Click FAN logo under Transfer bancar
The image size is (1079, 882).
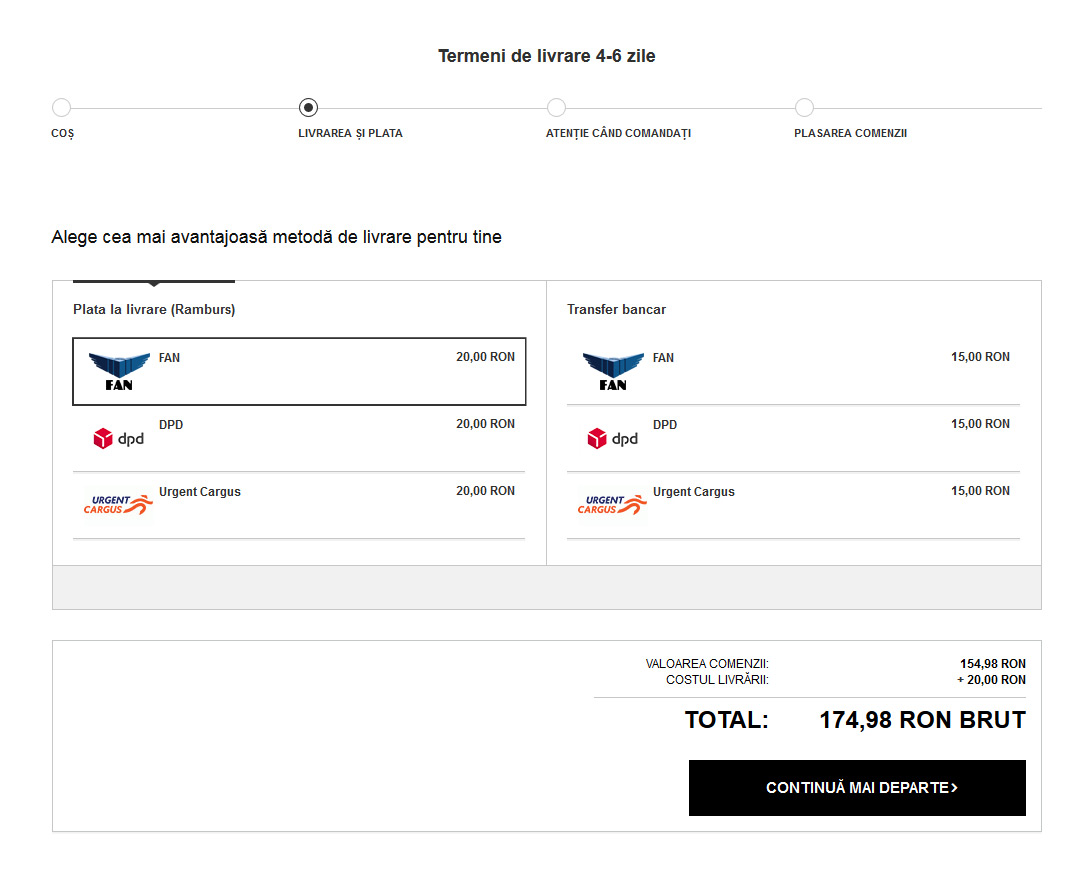coord(612,371)
